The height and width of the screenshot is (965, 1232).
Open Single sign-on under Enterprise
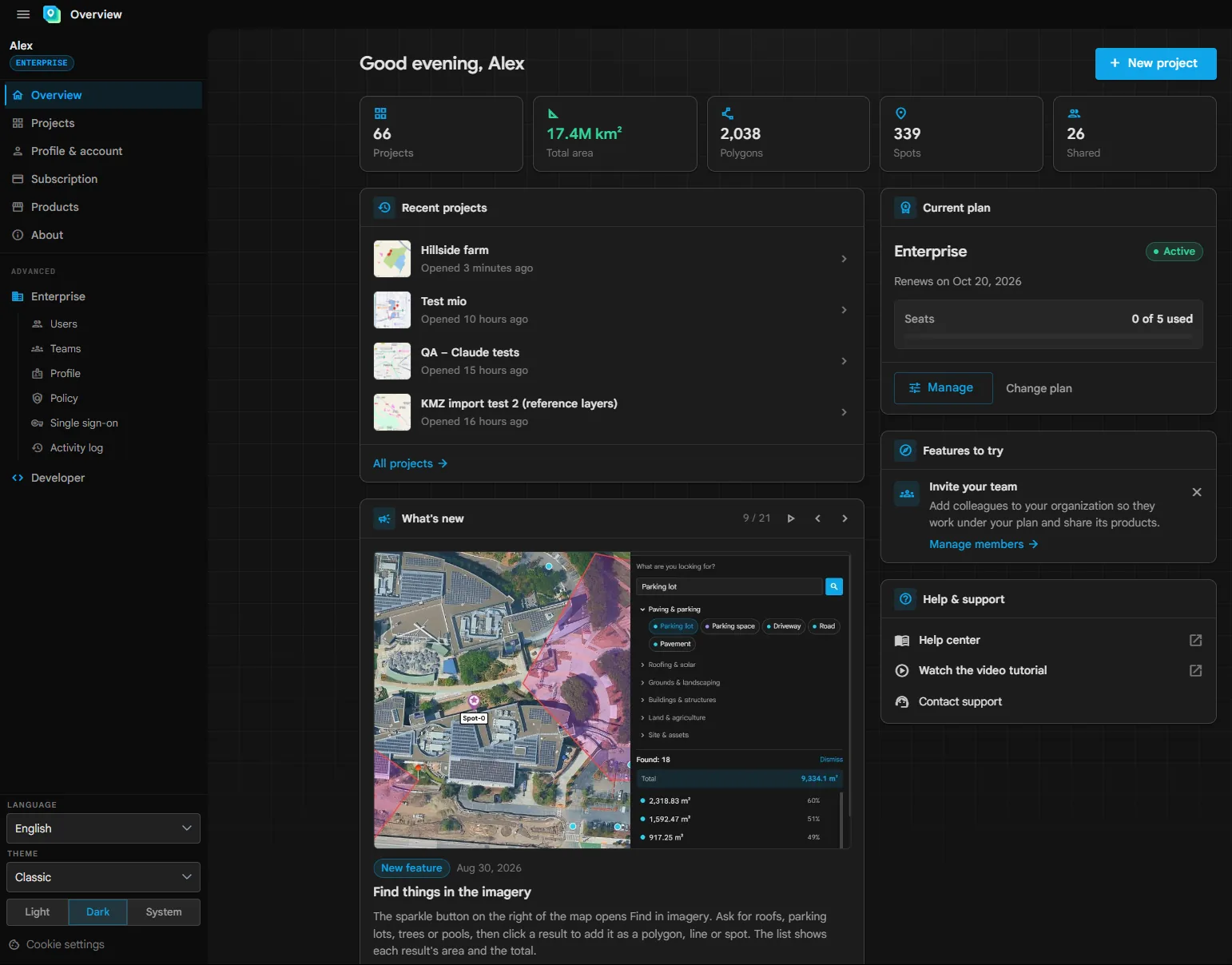click(84, 423)
